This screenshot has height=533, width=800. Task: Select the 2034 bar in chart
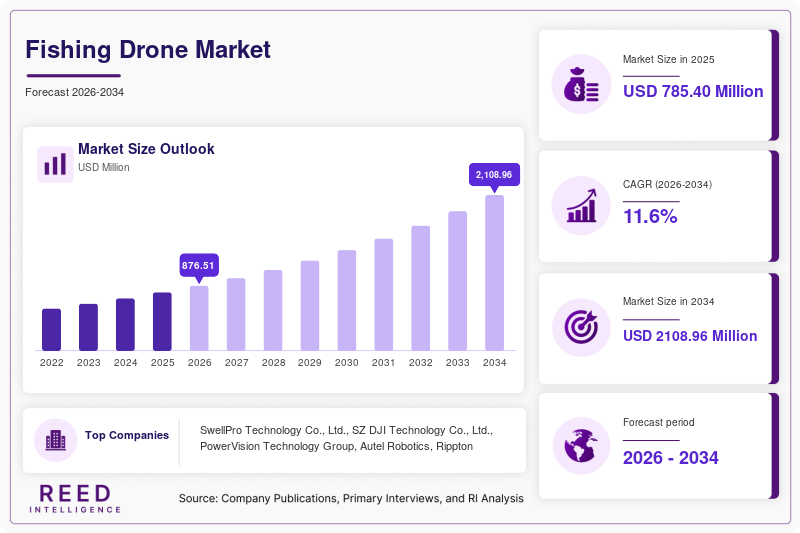[x=494, y=273]
